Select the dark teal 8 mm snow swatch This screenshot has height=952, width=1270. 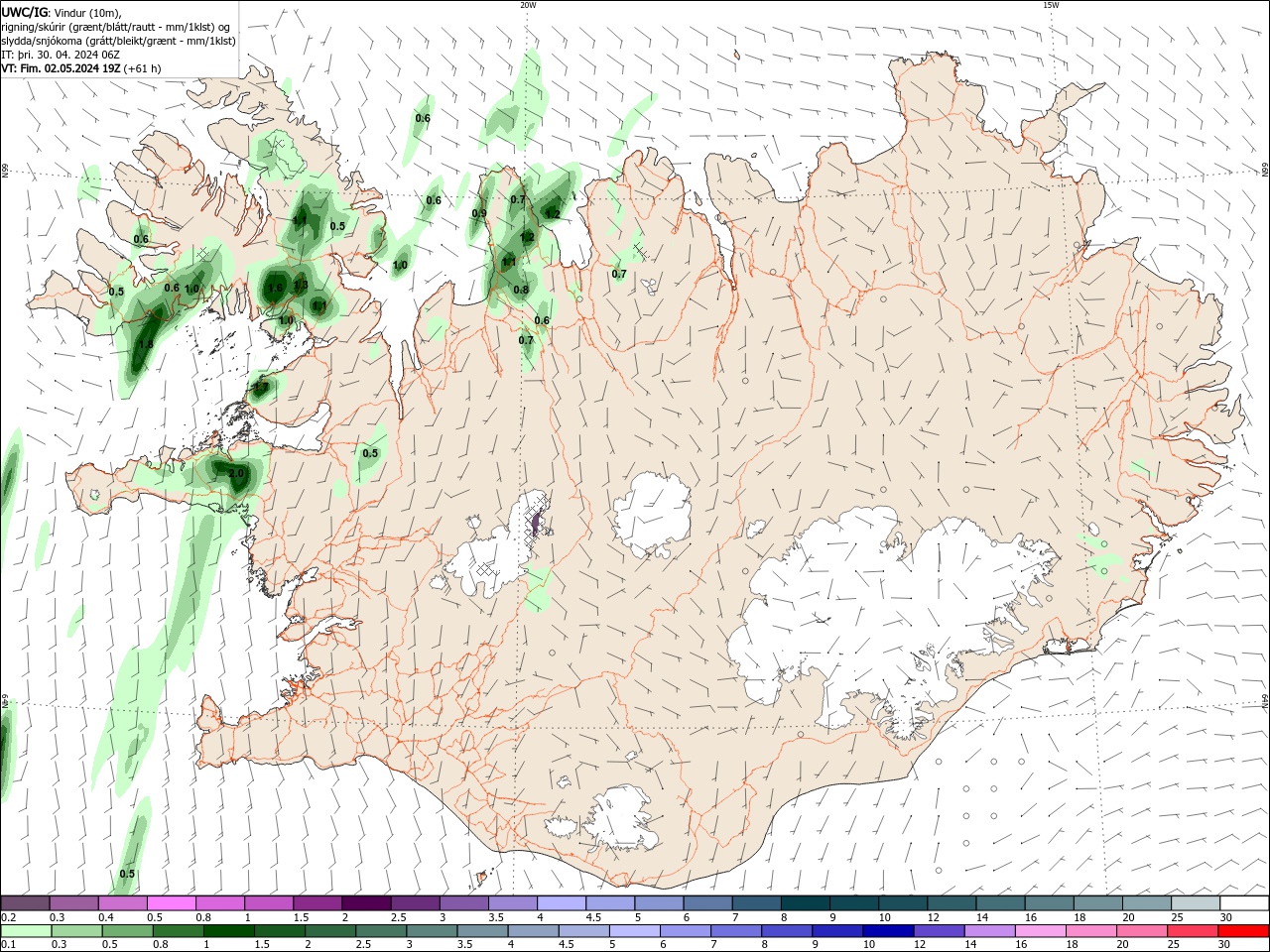click(x=805, y=903)
